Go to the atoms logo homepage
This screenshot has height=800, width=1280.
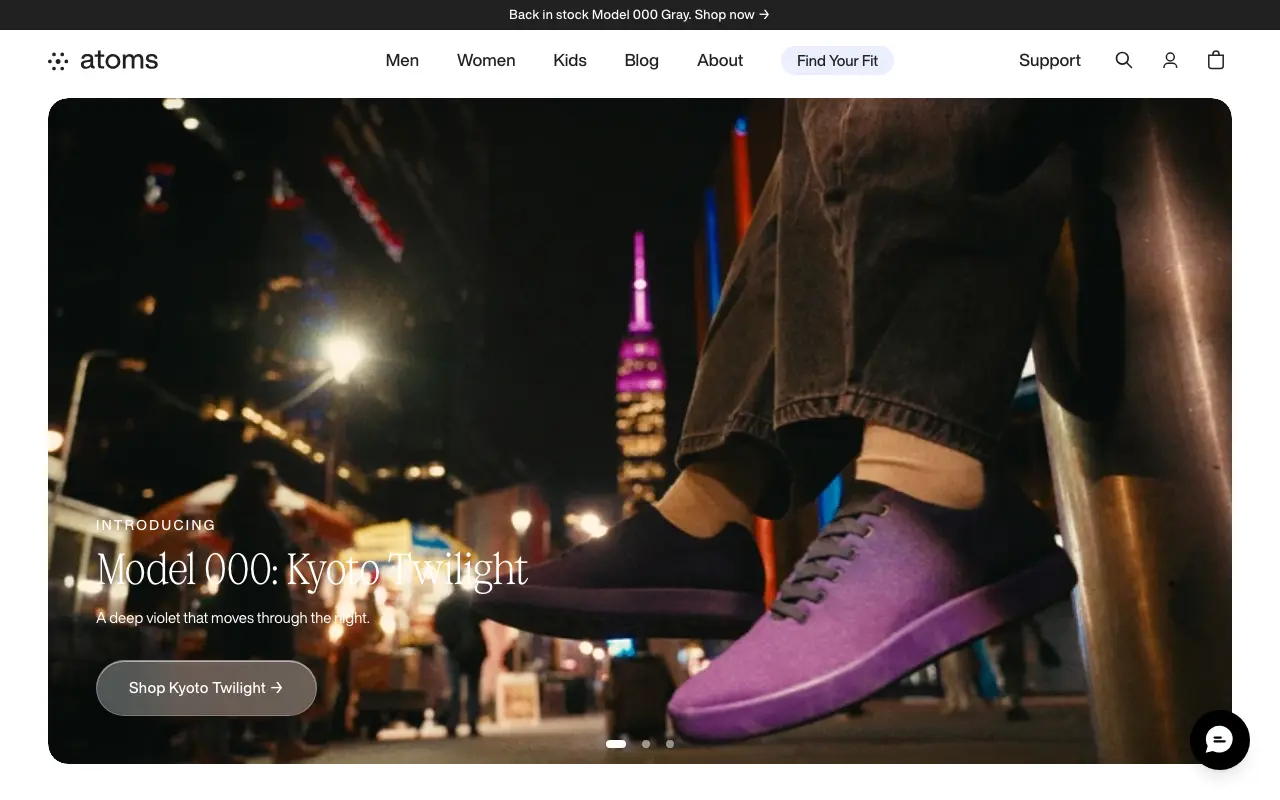tap(103, 60)
